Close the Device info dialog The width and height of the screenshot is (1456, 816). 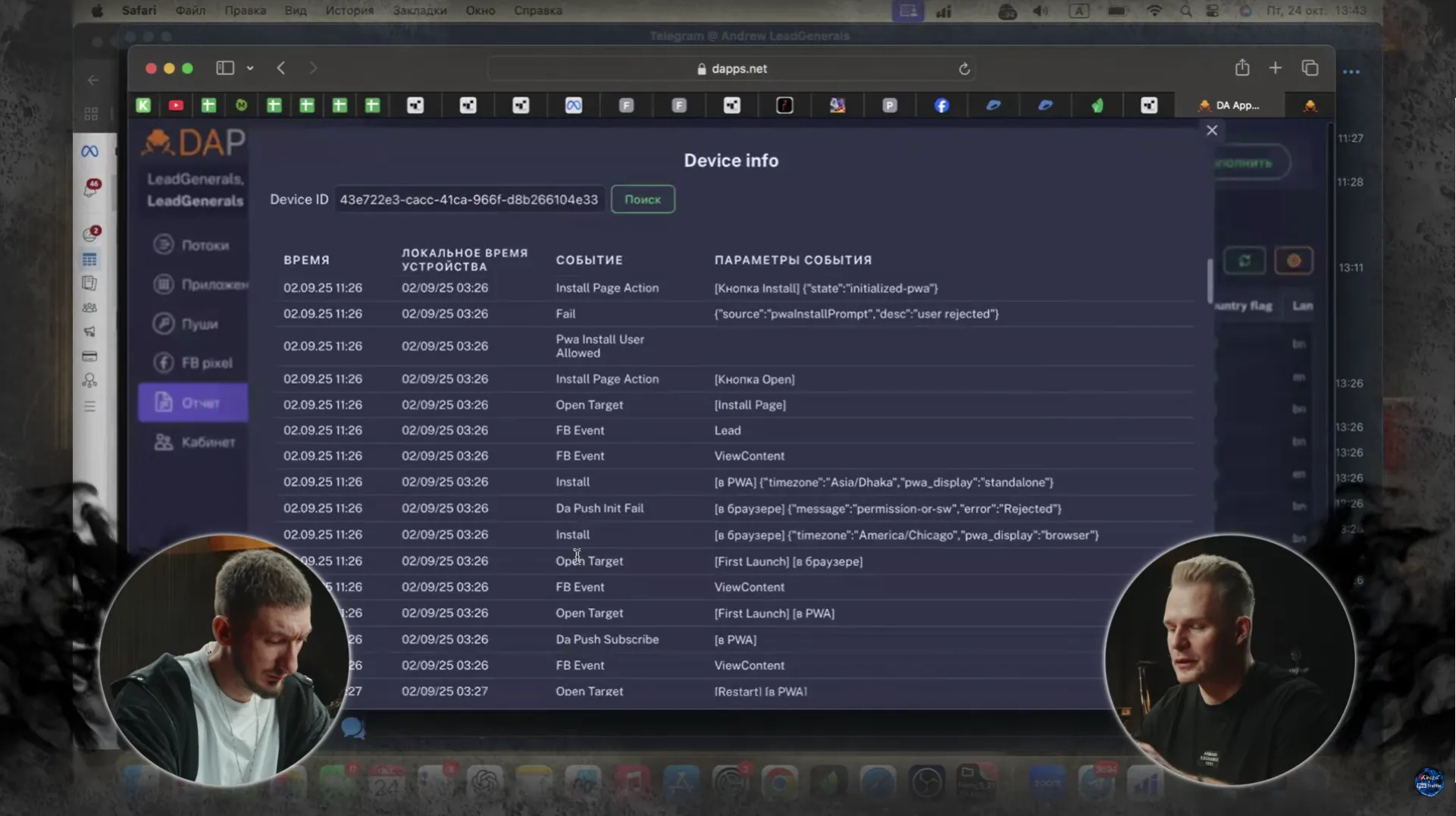point(1212,130)
